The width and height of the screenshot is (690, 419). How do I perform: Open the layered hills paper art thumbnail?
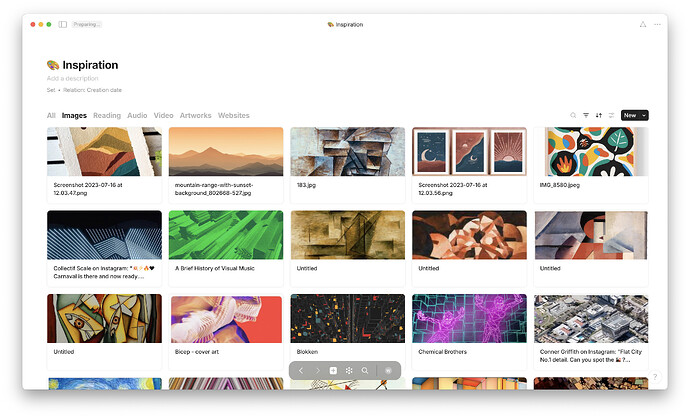pos(104,152)
